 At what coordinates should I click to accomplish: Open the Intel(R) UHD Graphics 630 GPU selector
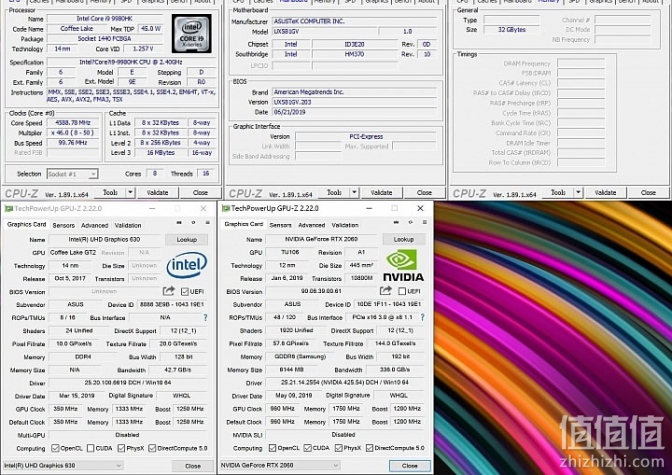click(x=63, y=465)
